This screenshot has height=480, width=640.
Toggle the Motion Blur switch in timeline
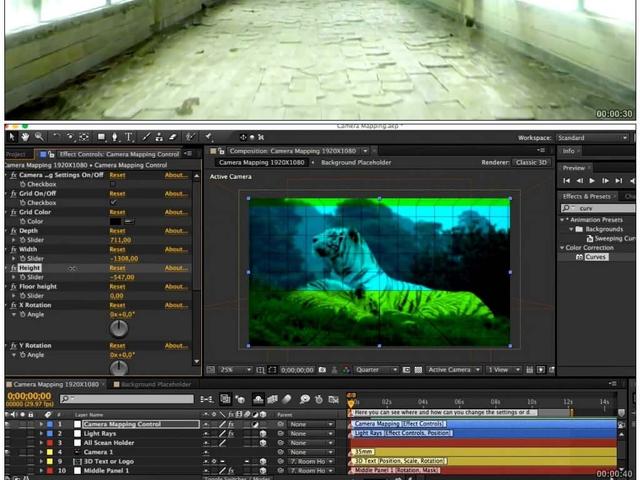click(287, 399)
